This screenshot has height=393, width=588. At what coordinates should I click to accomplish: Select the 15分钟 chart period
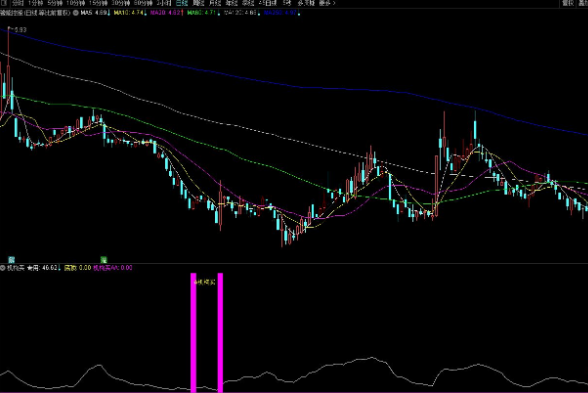tap(98, 3)
